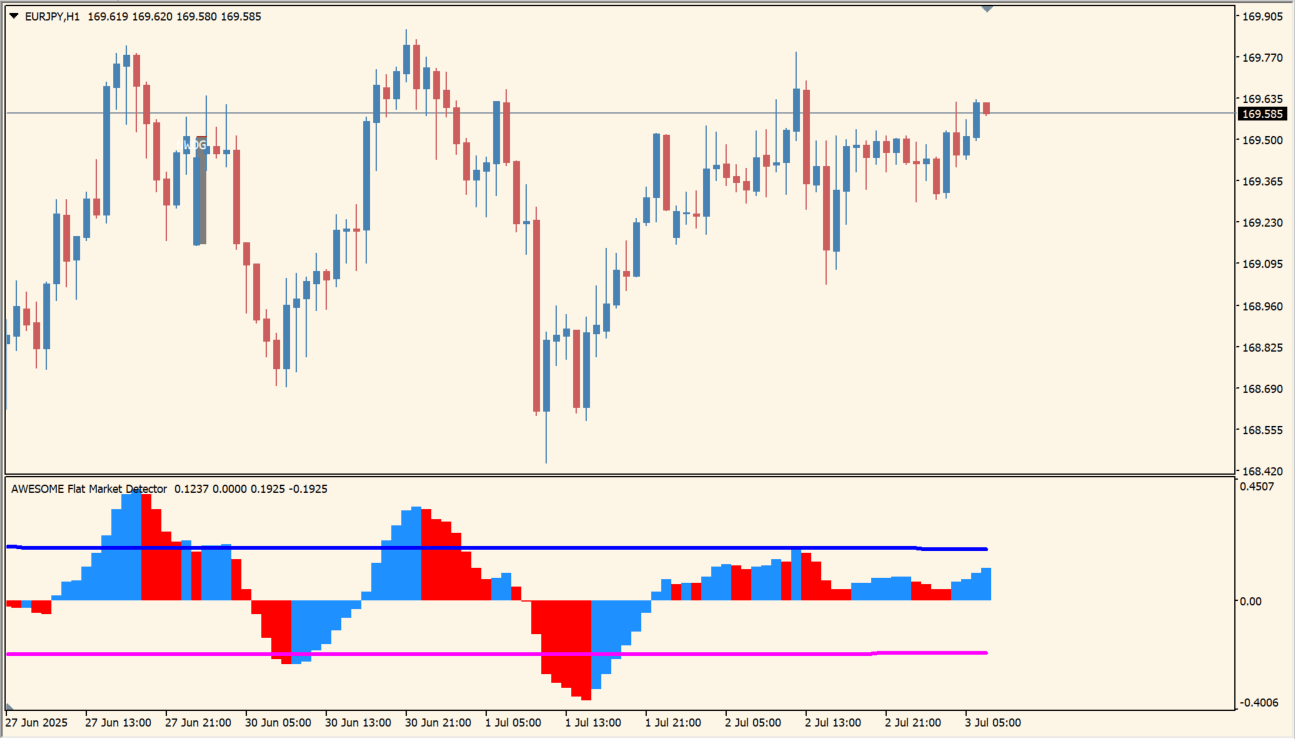Click the open price 169.619 in header
Screen dimensions: 1295x739
click(107, 16)
